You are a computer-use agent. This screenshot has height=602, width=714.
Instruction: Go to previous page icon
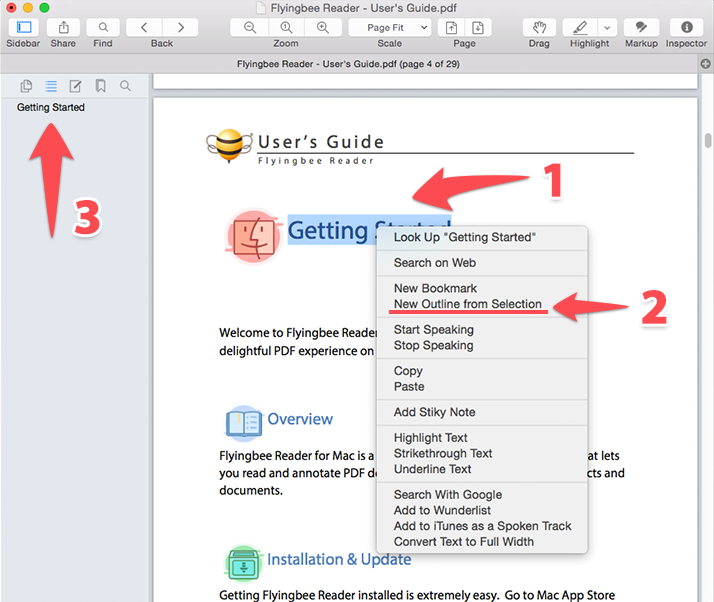[451, 28]
